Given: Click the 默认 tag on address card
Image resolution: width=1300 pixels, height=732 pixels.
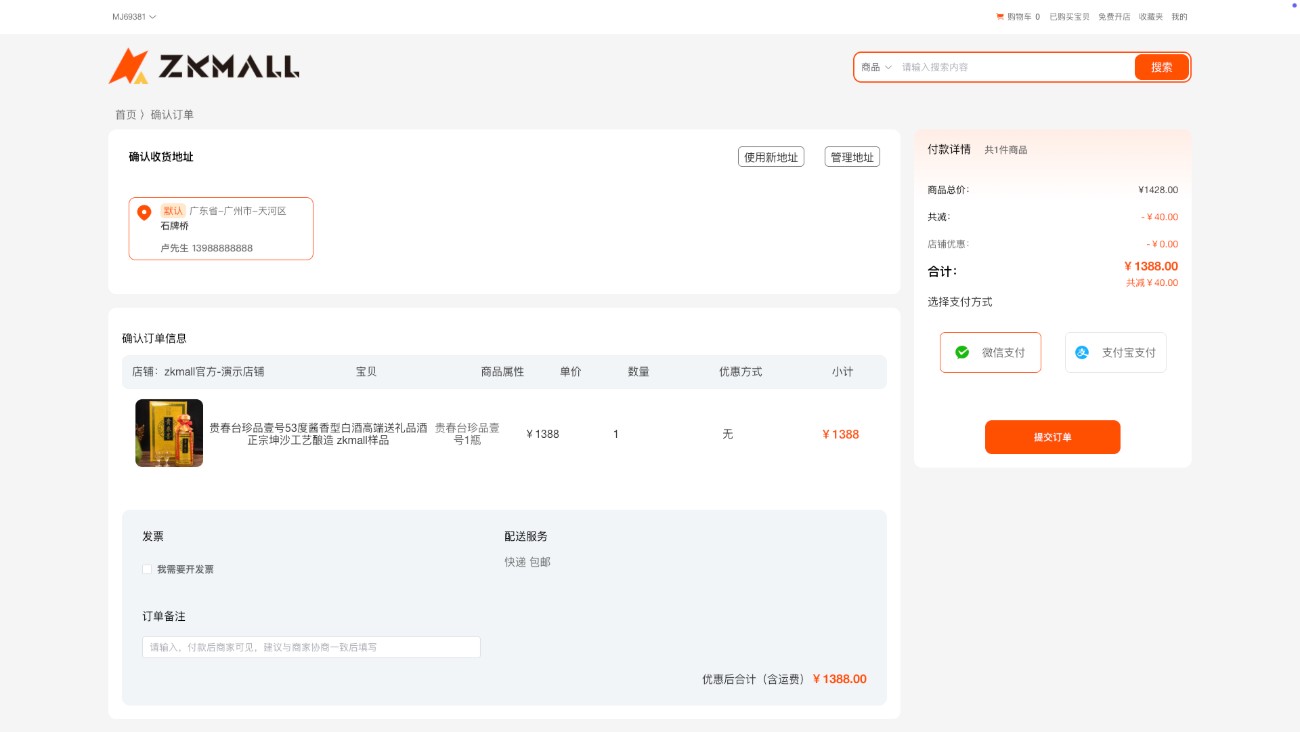Looking at the screenshot, I should click(x=173, y=211).
